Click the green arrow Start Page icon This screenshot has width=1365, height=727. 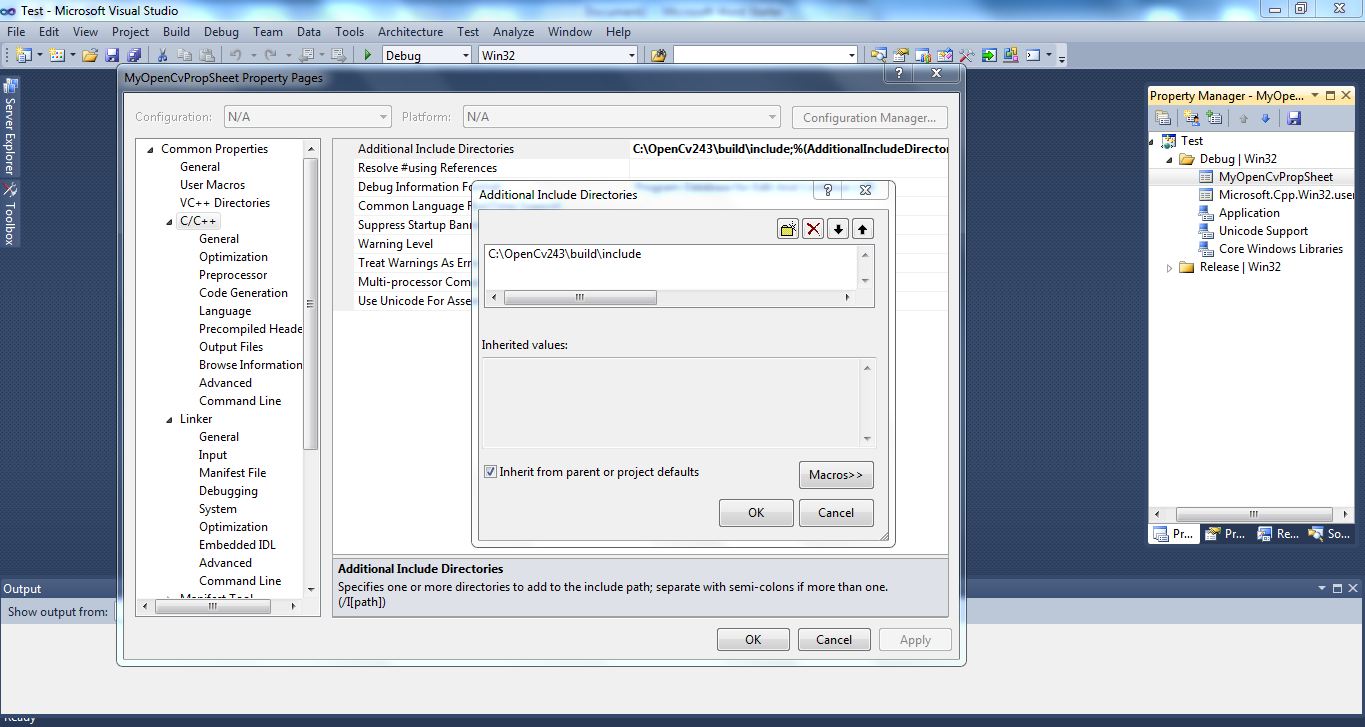(x=988, y=55)
